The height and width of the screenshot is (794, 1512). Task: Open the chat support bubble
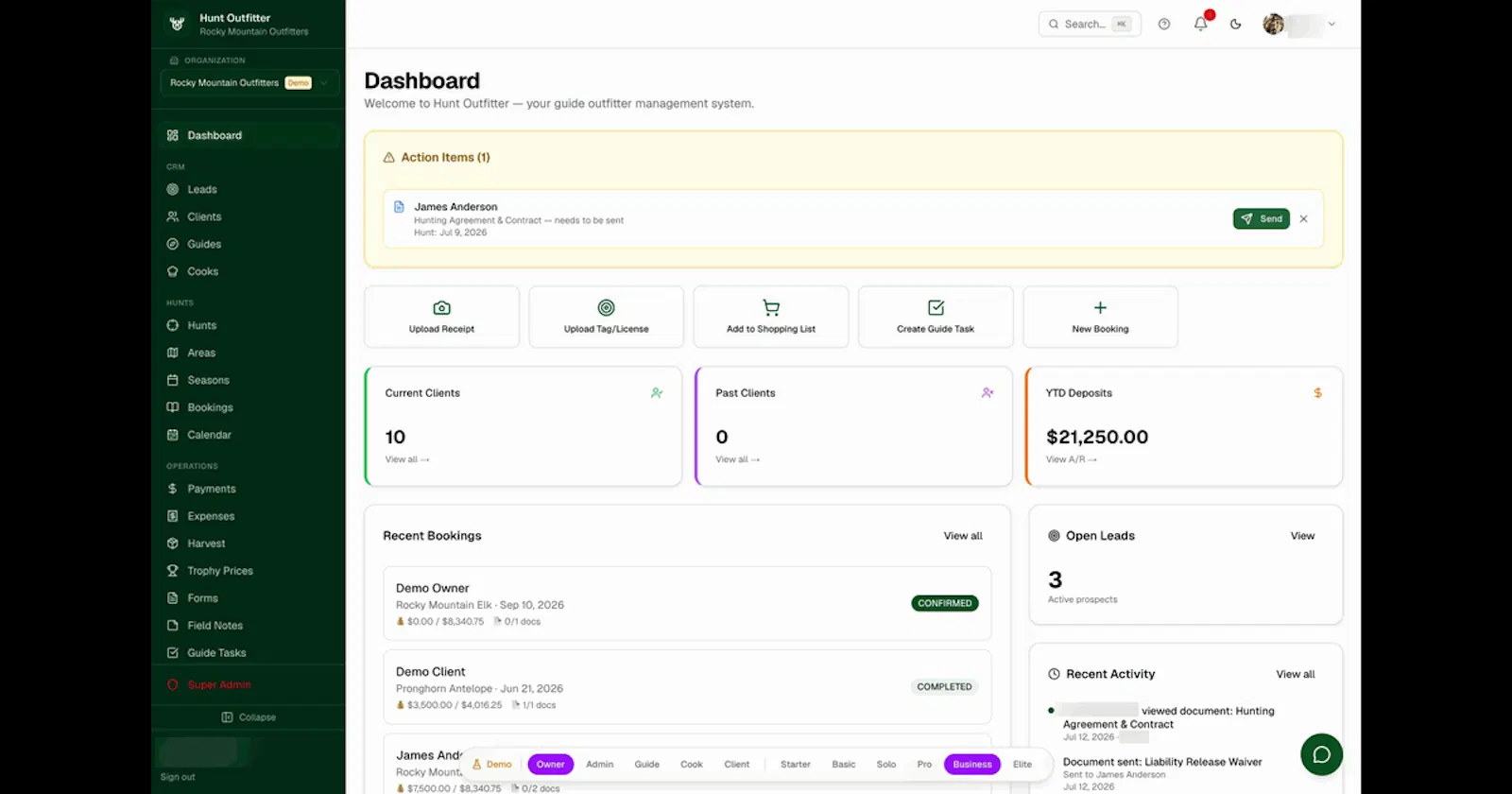(1321, 754)
